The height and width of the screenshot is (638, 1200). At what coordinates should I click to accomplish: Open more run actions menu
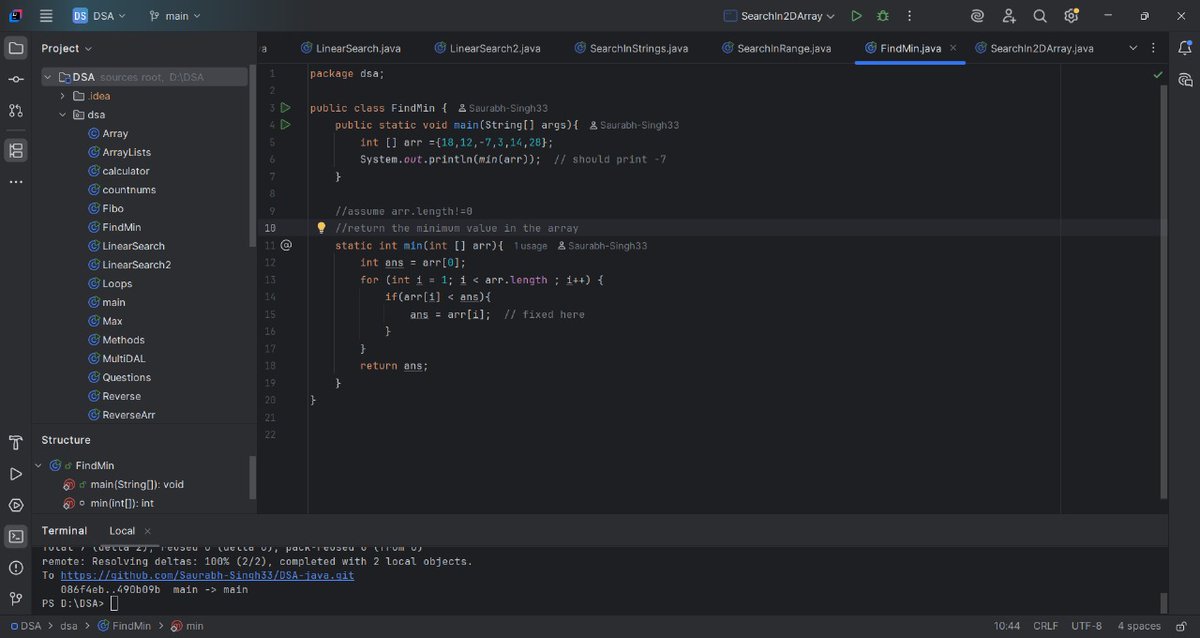point(909,16)
